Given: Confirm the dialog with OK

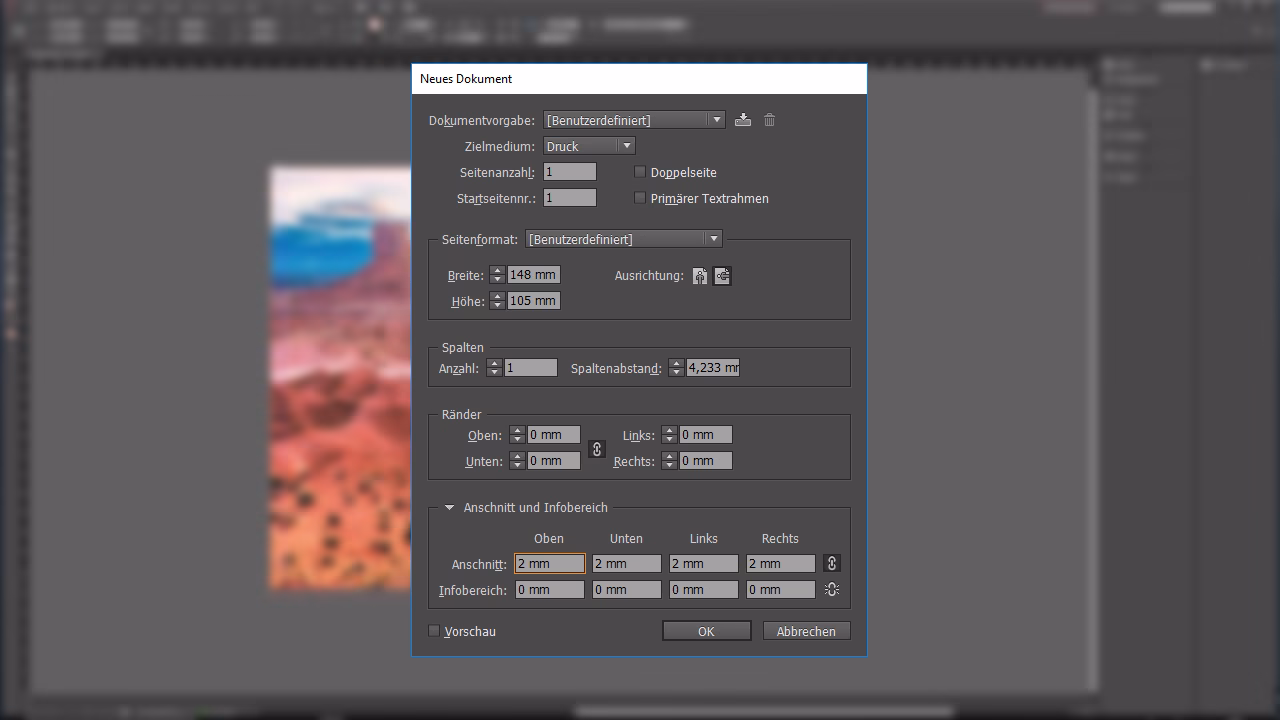Looking at the screenshot, I should tap(706, 630).
